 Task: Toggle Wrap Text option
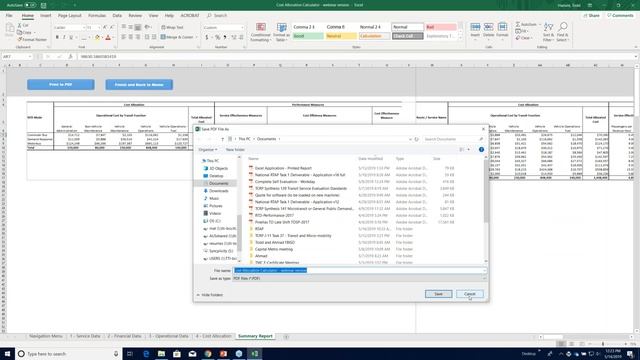[172, 27]
